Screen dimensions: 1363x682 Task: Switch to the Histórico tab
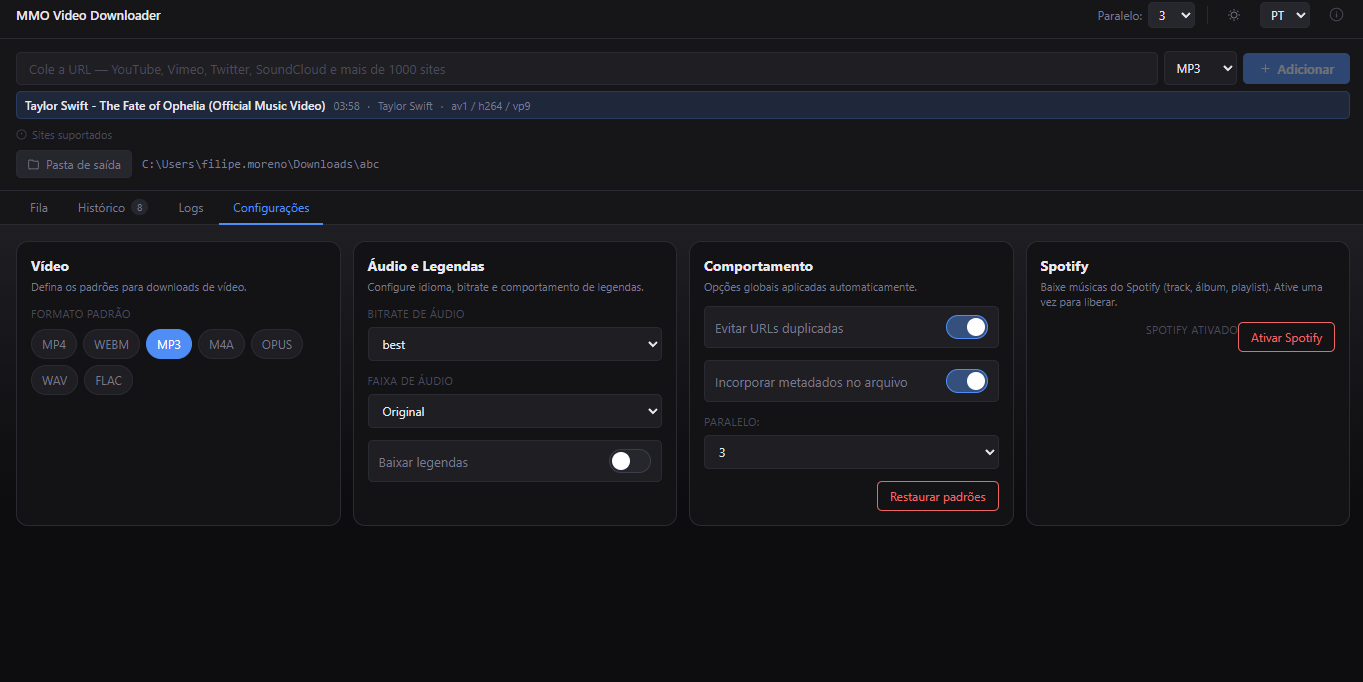click(112, 208)
